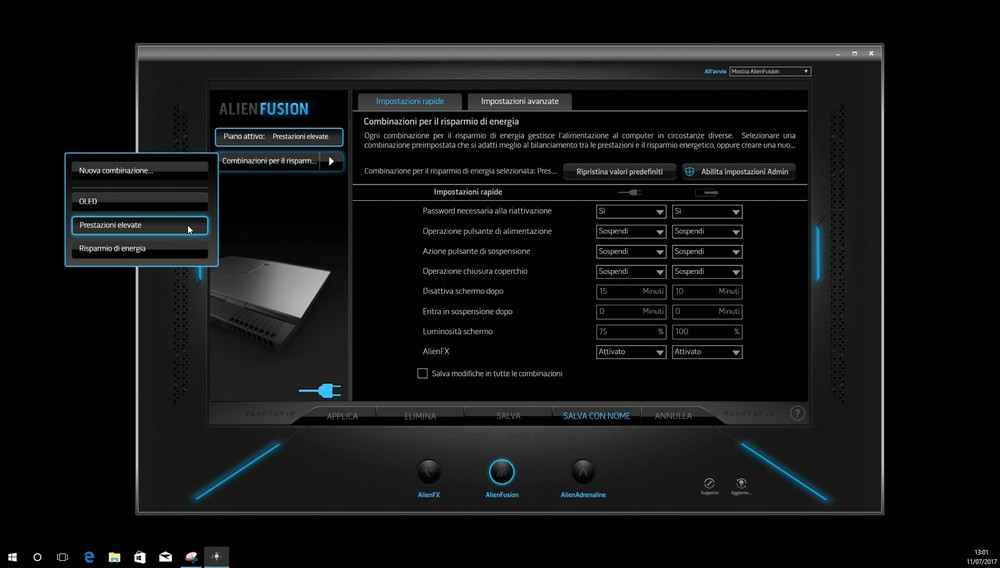
Task: Check Salva modifiche in tutte le combinazioni
Action: tap(422, 374)
